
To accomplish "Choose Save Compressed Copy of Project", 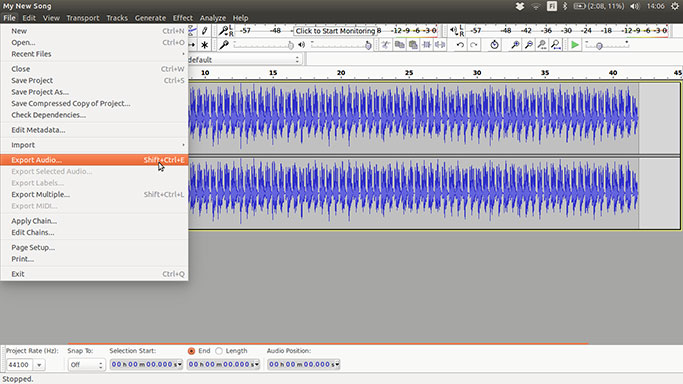I will 94,104.
